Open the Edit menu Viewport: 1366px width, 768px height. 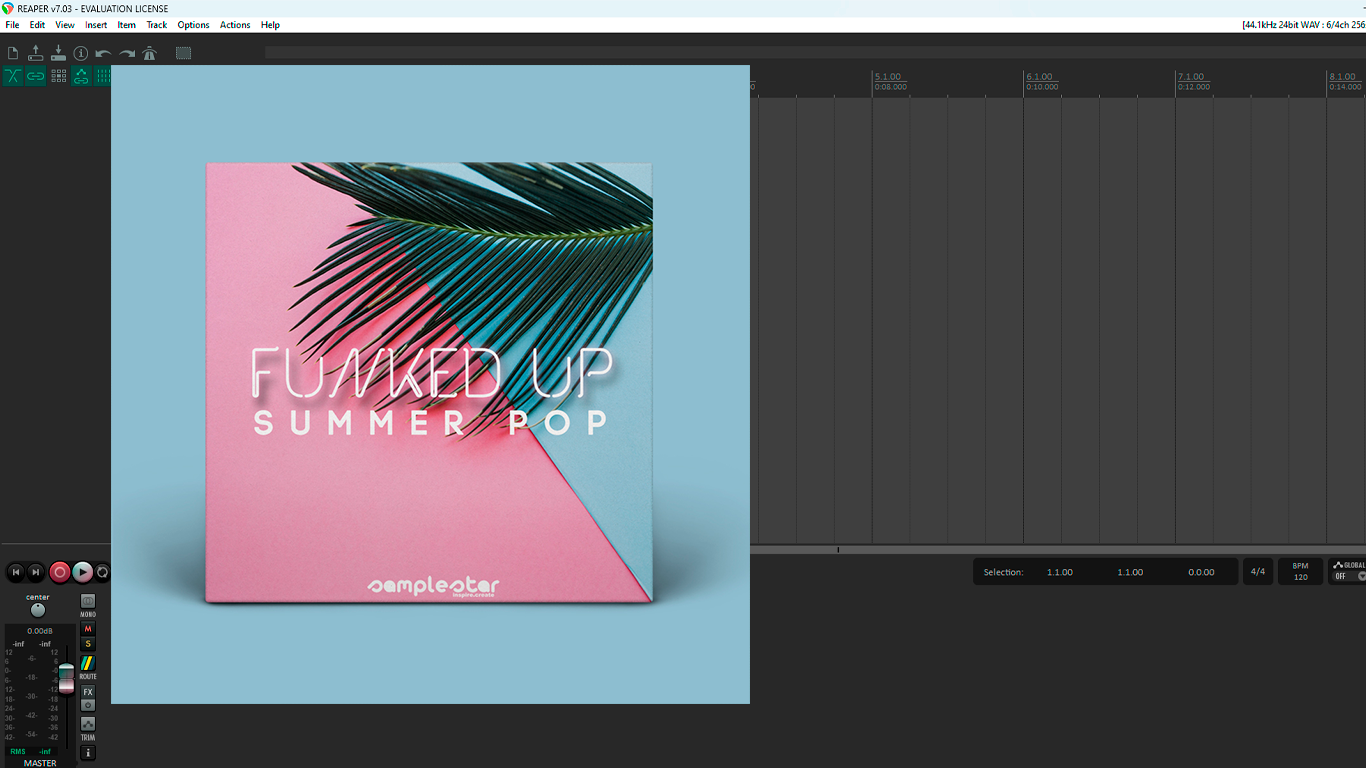pyautogui.click(x=37, y=25)
